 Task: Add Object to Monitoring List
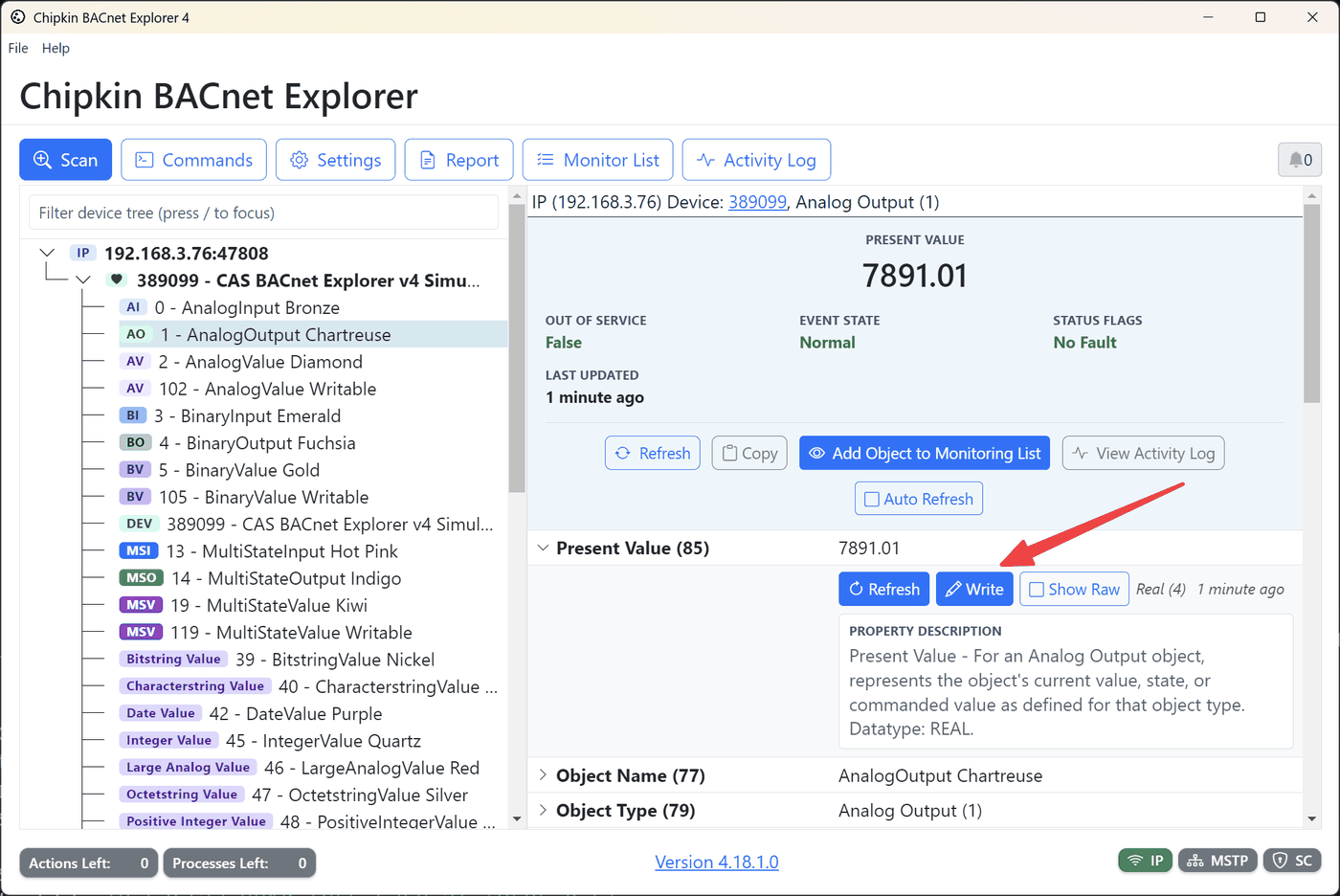[x=925, y=453]
